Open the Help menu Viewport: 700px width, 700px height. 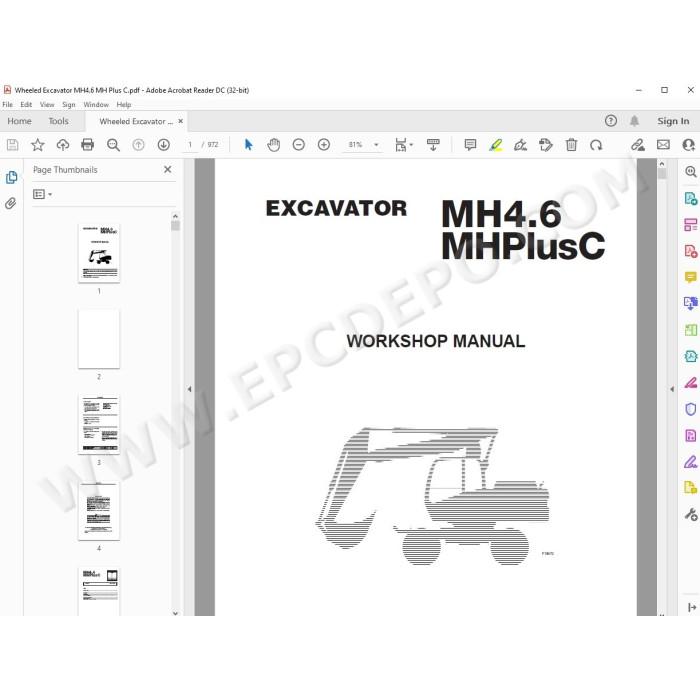pos(124,104)
